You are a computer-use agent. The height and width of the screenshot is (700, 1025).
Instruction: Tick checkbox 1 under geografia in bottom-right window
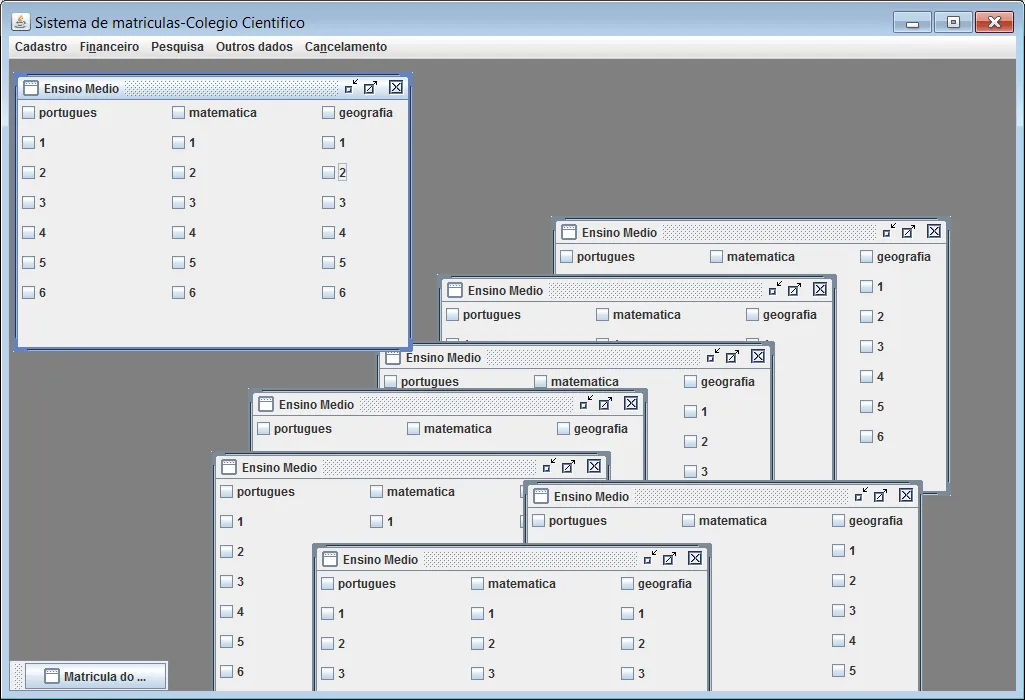click(x=844, y=551)
